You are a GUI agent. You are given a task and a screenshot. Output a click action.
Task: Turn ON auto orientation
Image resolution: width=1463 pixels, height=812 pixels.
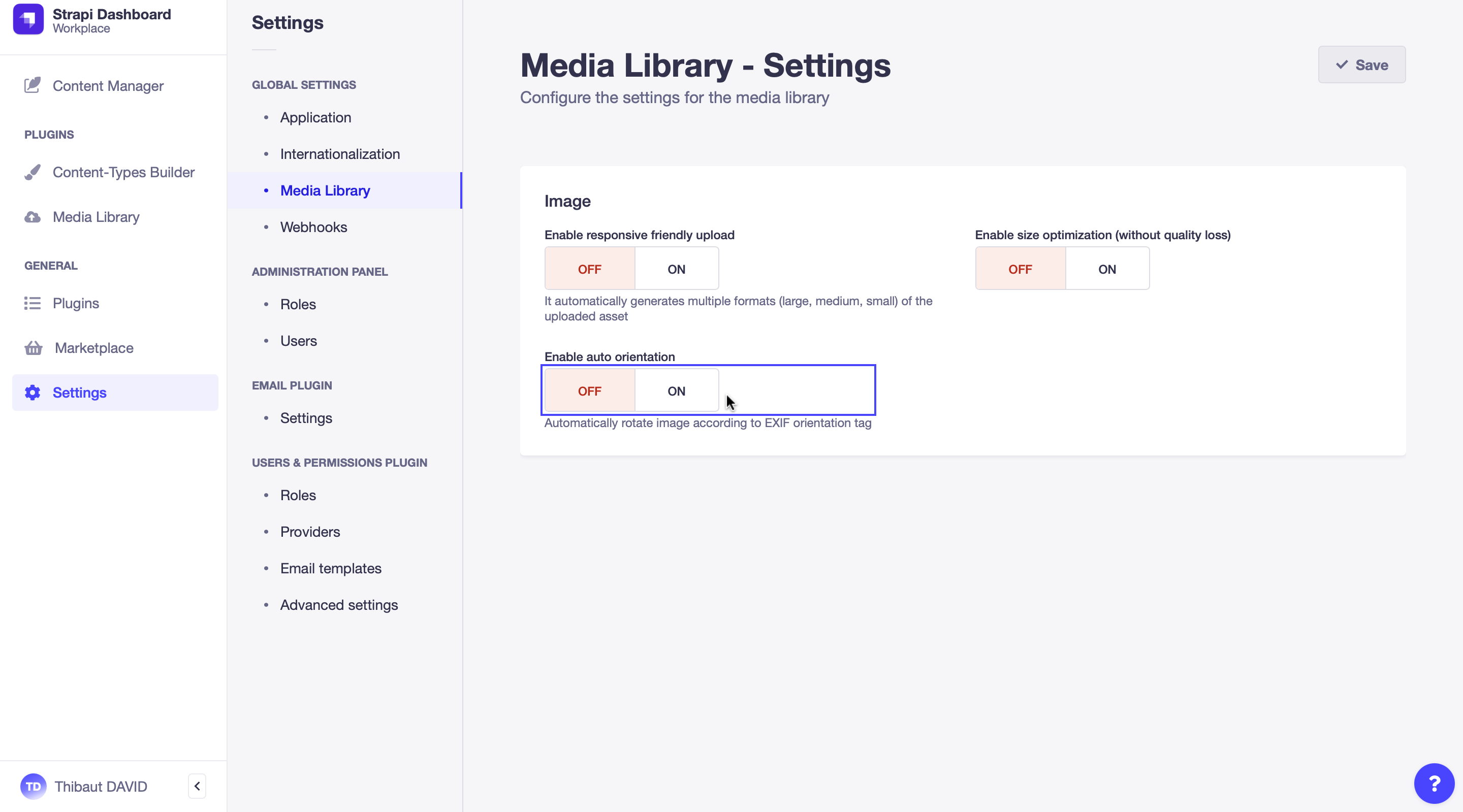(x=677, y=391)
